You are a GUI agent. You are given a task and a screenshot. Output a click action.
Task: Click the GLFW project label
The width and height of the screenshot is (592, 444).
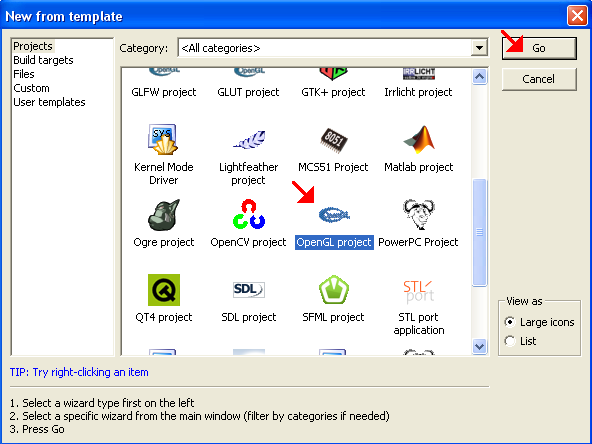164,92
